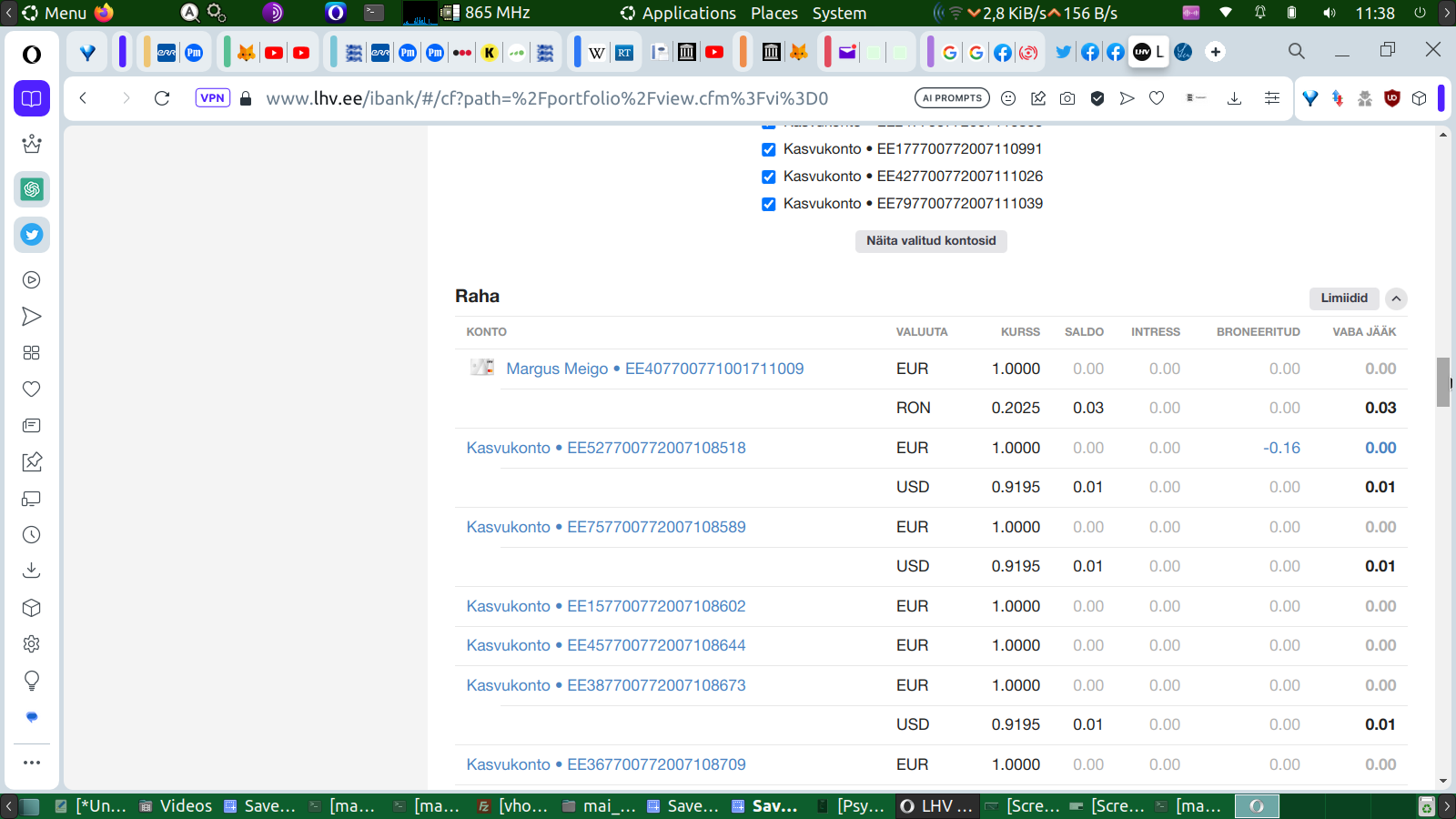Viewport: 1456px width, 819px height.
Task: Uncheck Kasvukonto EE427700772007111026 checkbox
Action: pos(769,177)
